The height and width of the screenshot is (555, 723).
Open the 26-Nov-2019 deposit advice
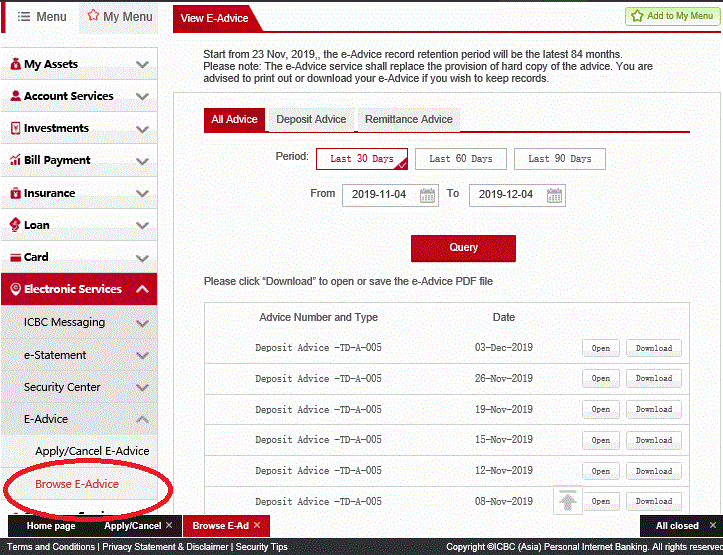601,378
